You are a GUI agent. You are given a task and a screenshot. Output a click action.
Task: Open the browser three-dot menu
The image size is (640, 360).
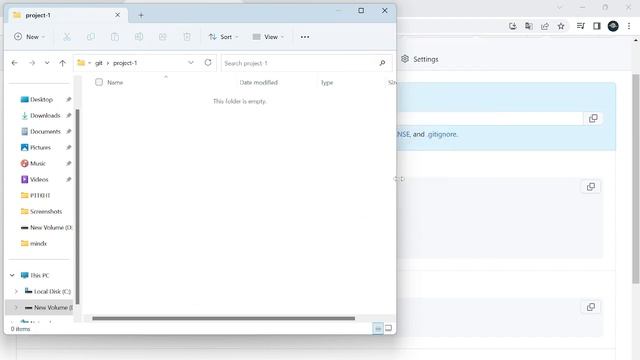click(x=629, y=26)
